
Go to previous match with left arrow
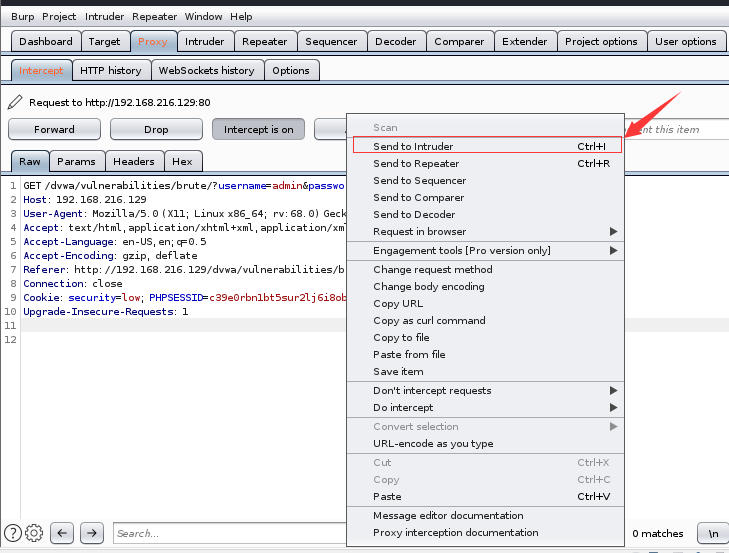point(62,533)
